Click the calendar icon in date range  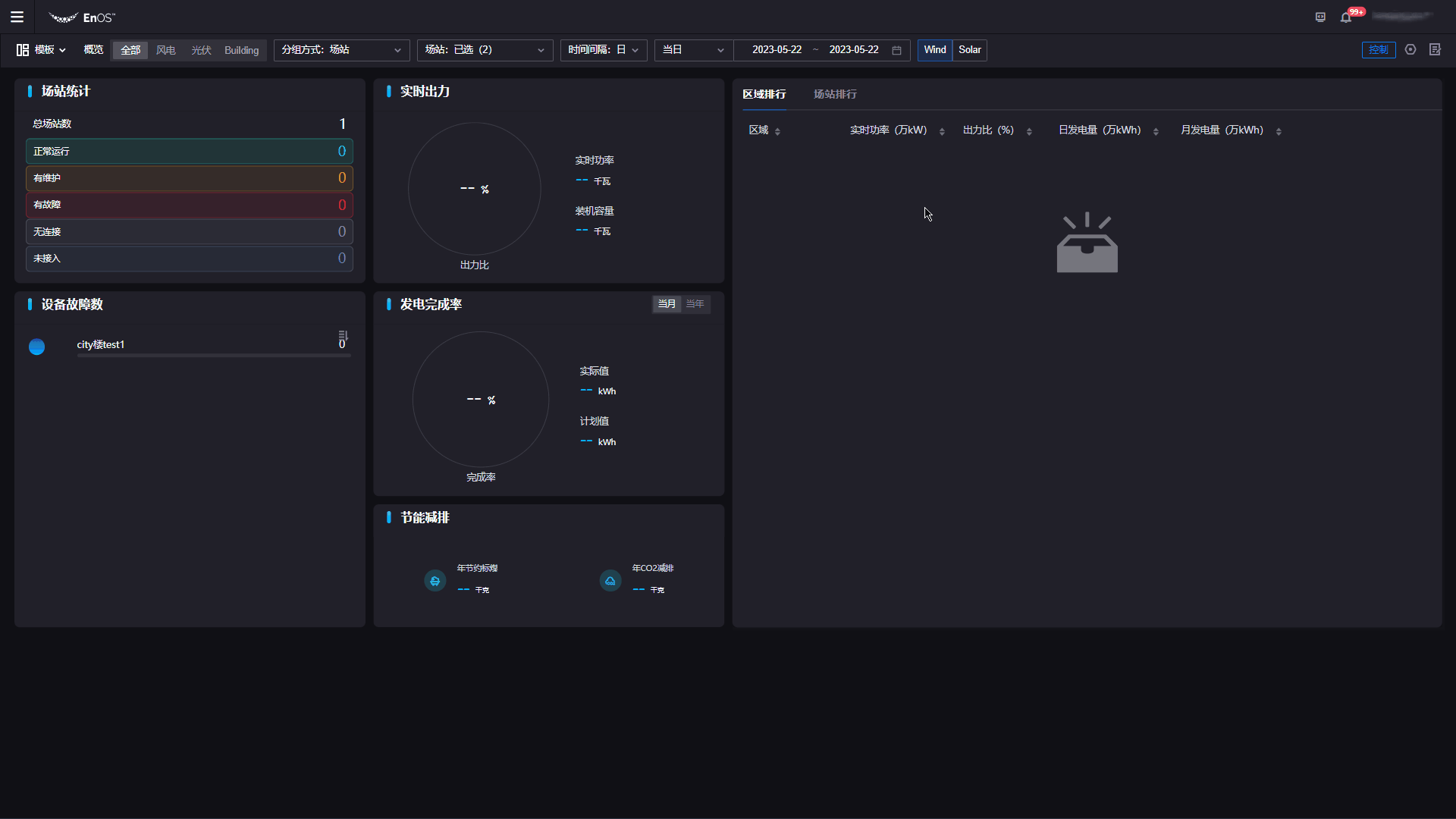click(x=896, y=50)
